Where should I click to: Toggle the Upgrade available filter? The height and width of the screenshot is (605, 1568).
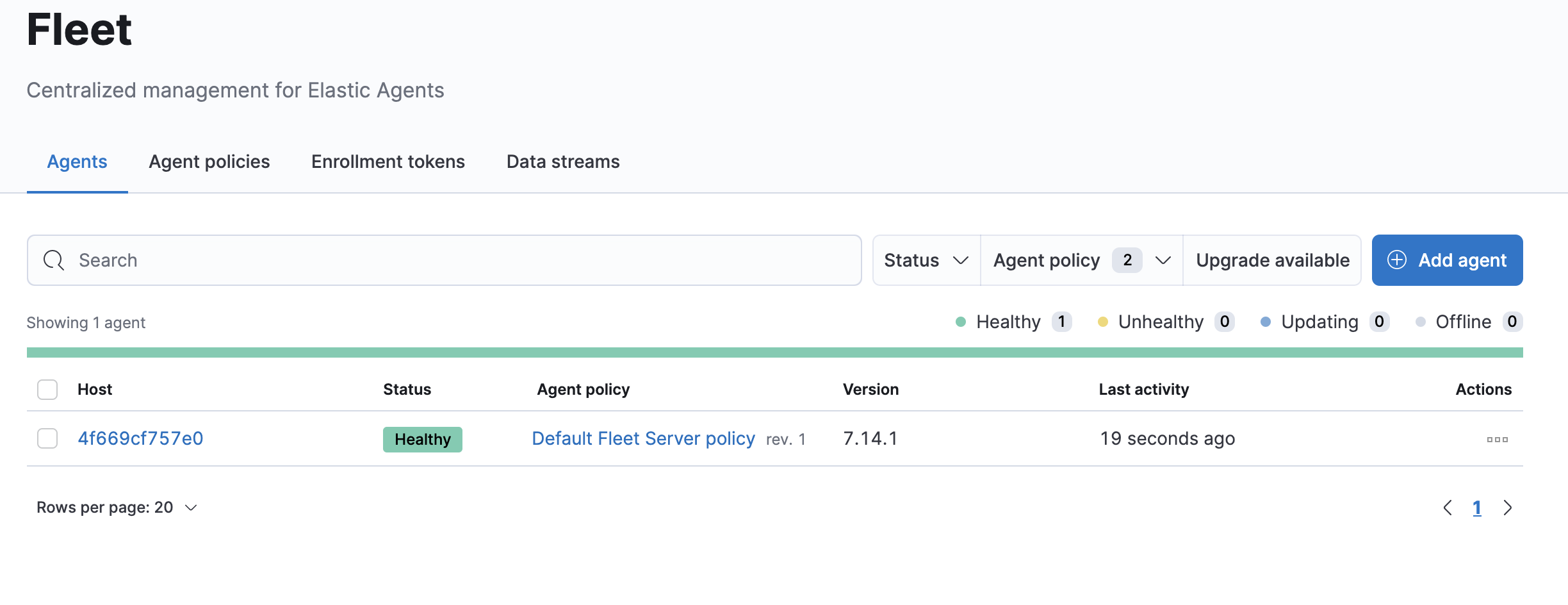[x=1272, y=260]
